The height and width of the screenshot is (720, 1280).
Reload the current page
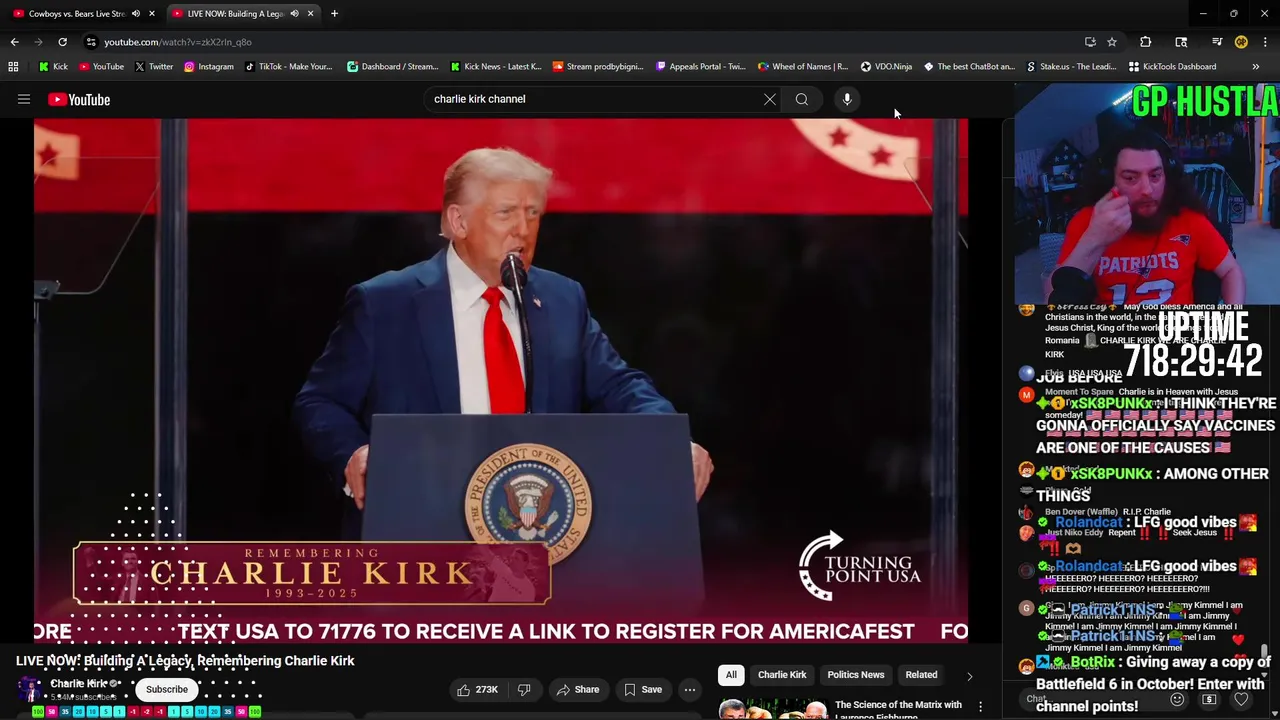pyautogui.click(x=62, y=42)
